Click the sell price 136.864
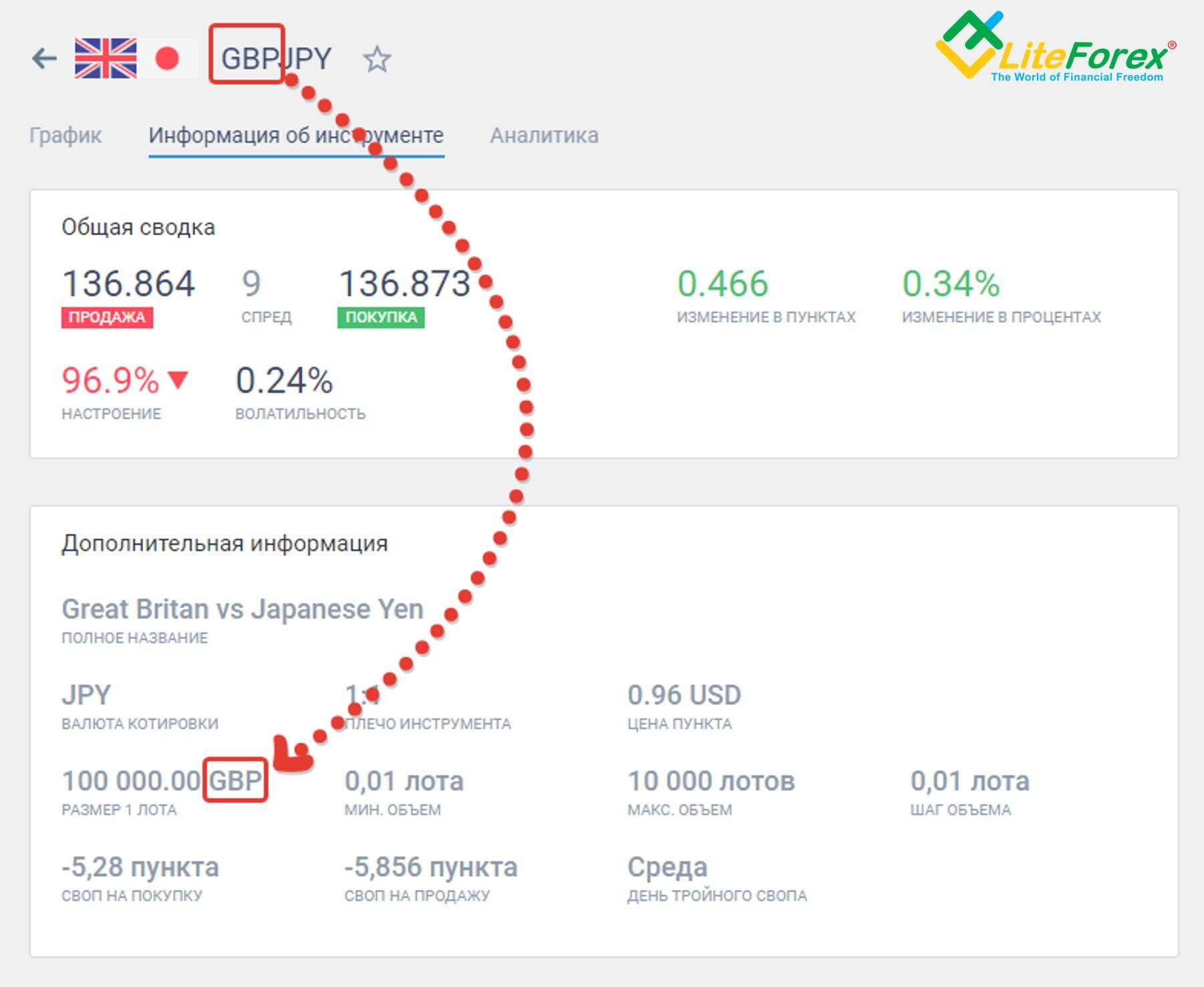 (128, 284)
